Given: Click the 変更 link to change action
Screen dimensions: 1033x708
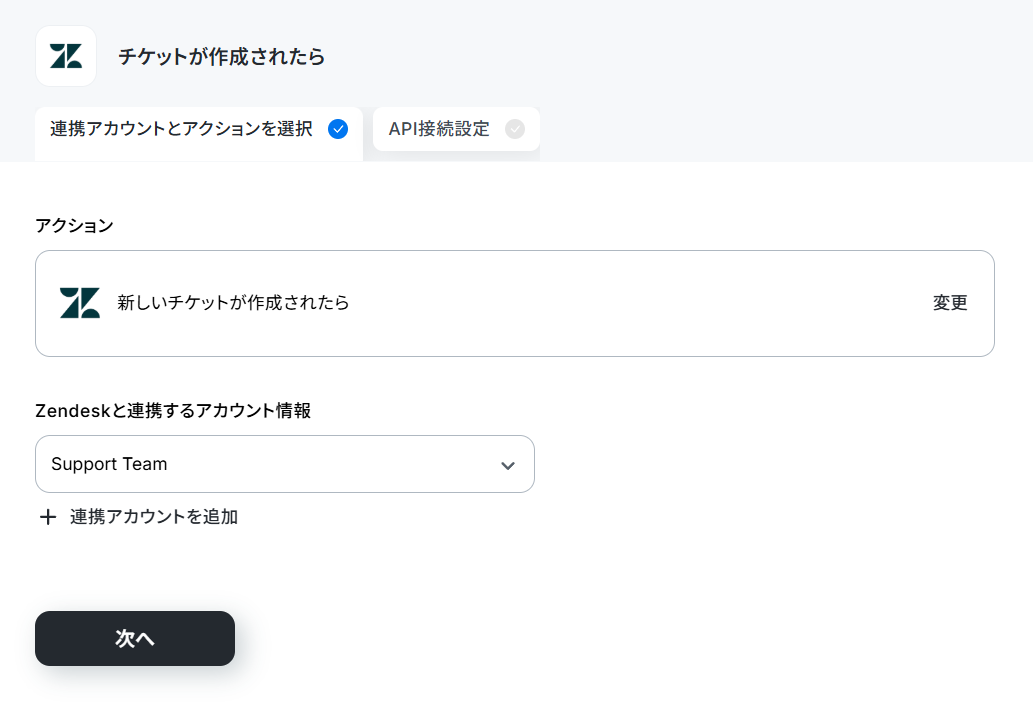Looking at the screenshot, I should [950, 302].
